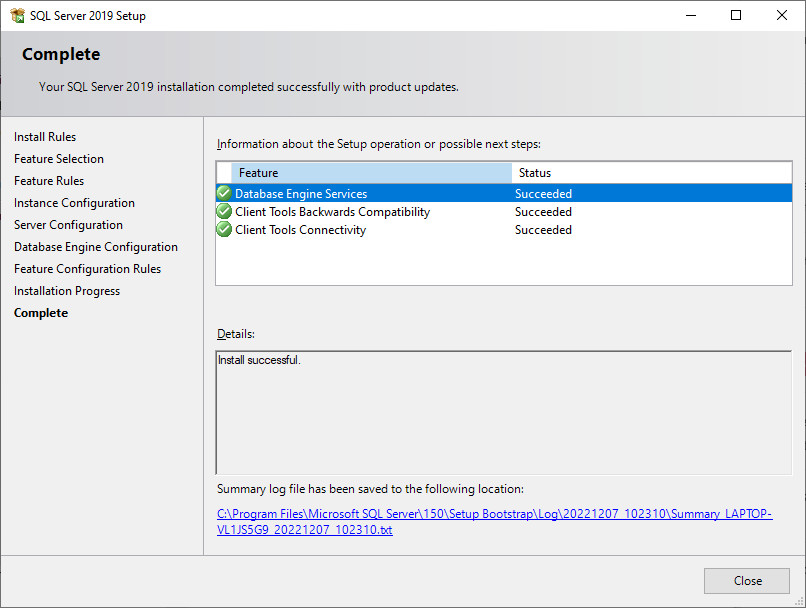Maximize the SQL Server 2019 Setup window
The width and height of the screenshot is (806, 608).
point(736,15)
